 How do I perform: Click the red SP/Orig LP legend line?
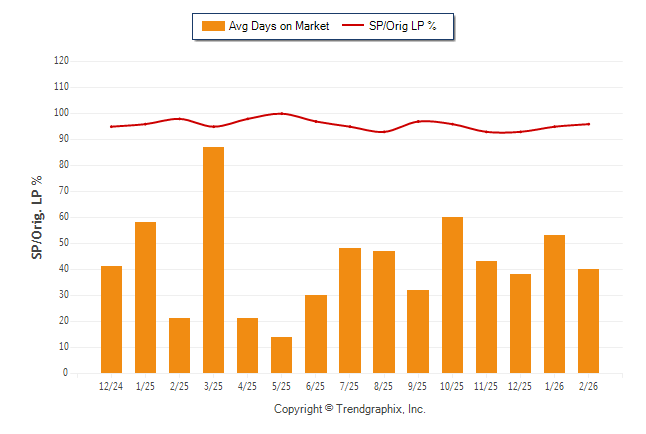(352, 26)
